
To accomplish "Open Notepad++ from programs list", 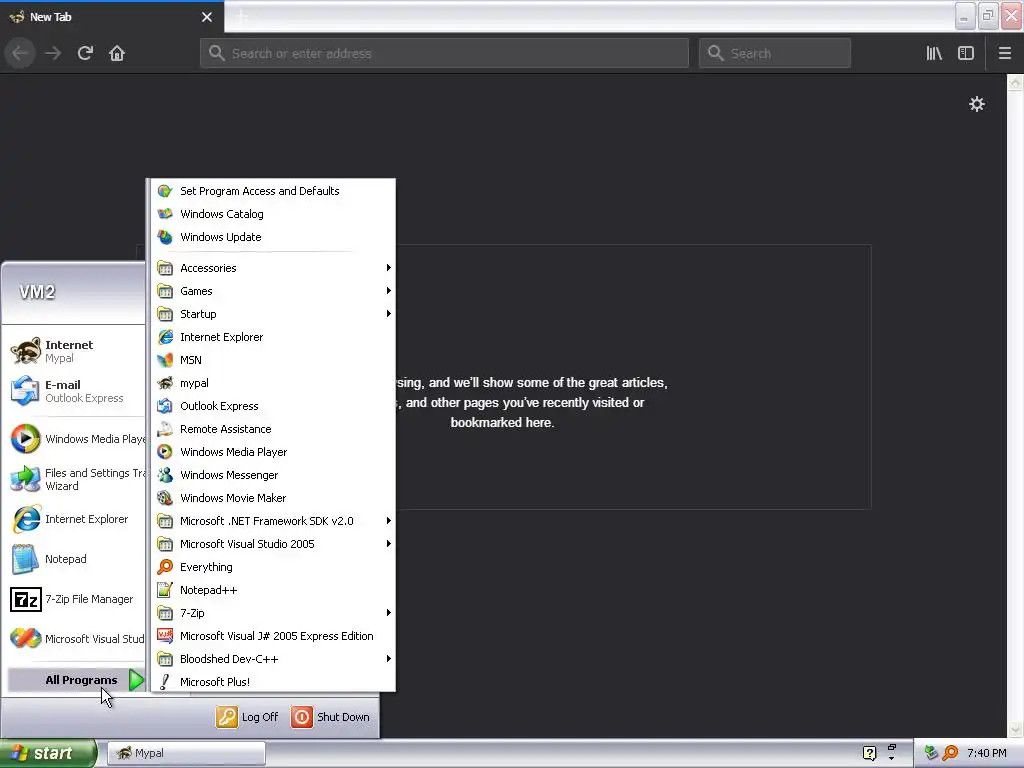I will click(273, 590).
